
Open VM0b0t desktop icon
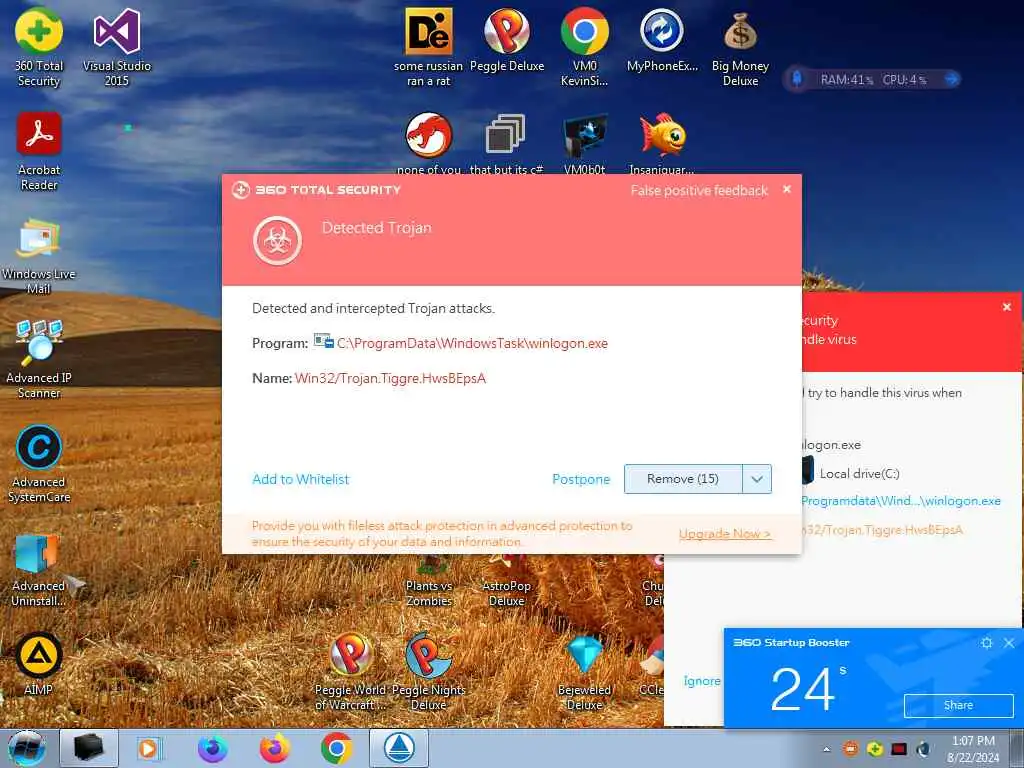pos(584,144)
